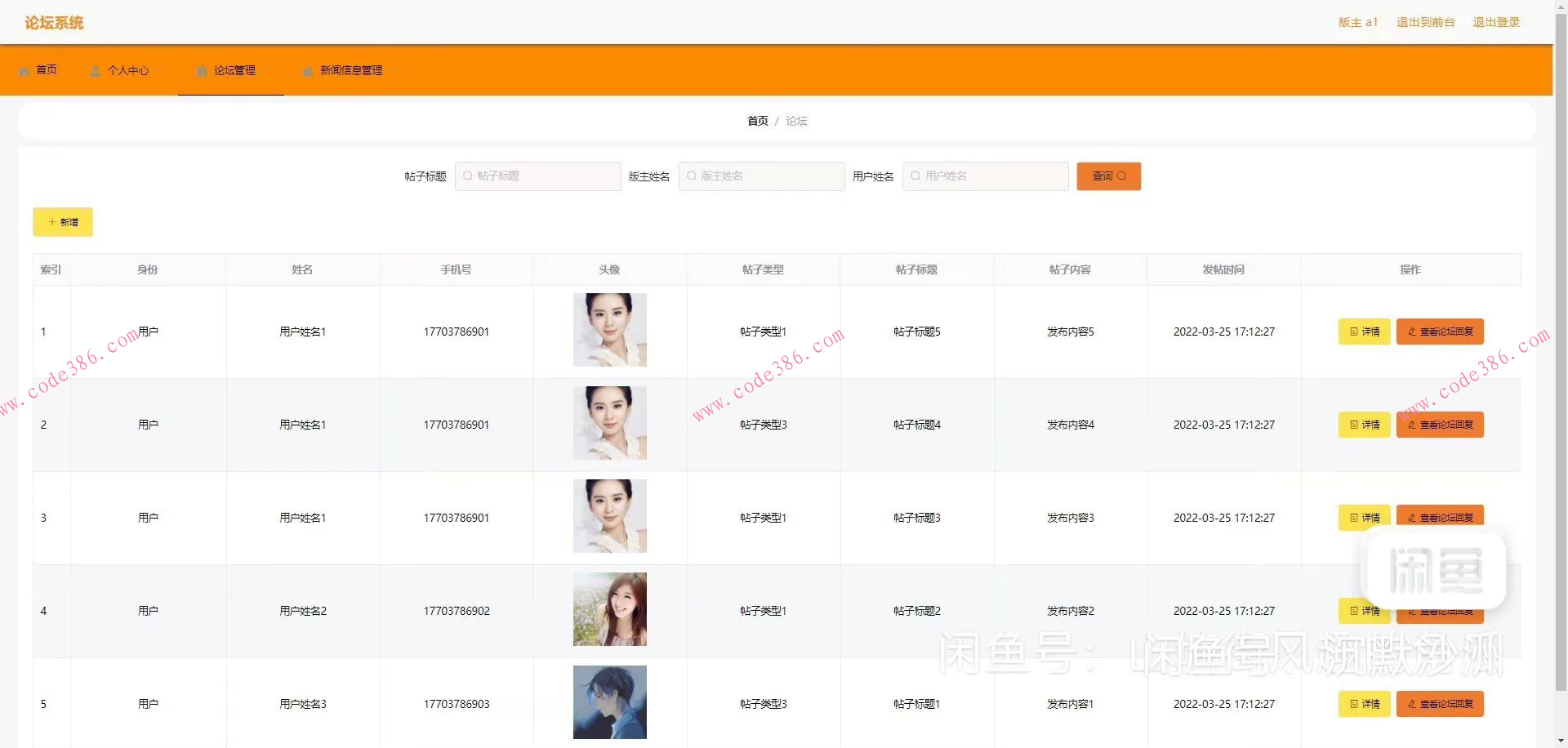1568x748 pixels.
Task: Go to 个人中心 menu
Action: coord(128,71)
